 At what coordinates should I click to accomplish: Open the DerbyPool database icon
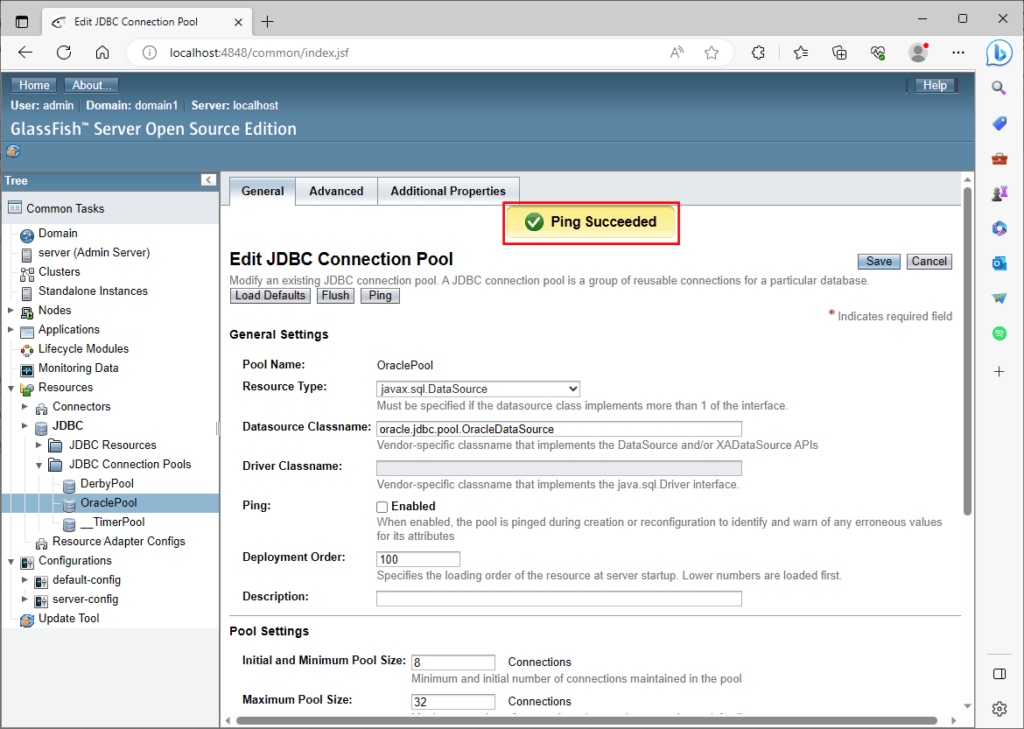pyautogui.click(x=69, y=484)
